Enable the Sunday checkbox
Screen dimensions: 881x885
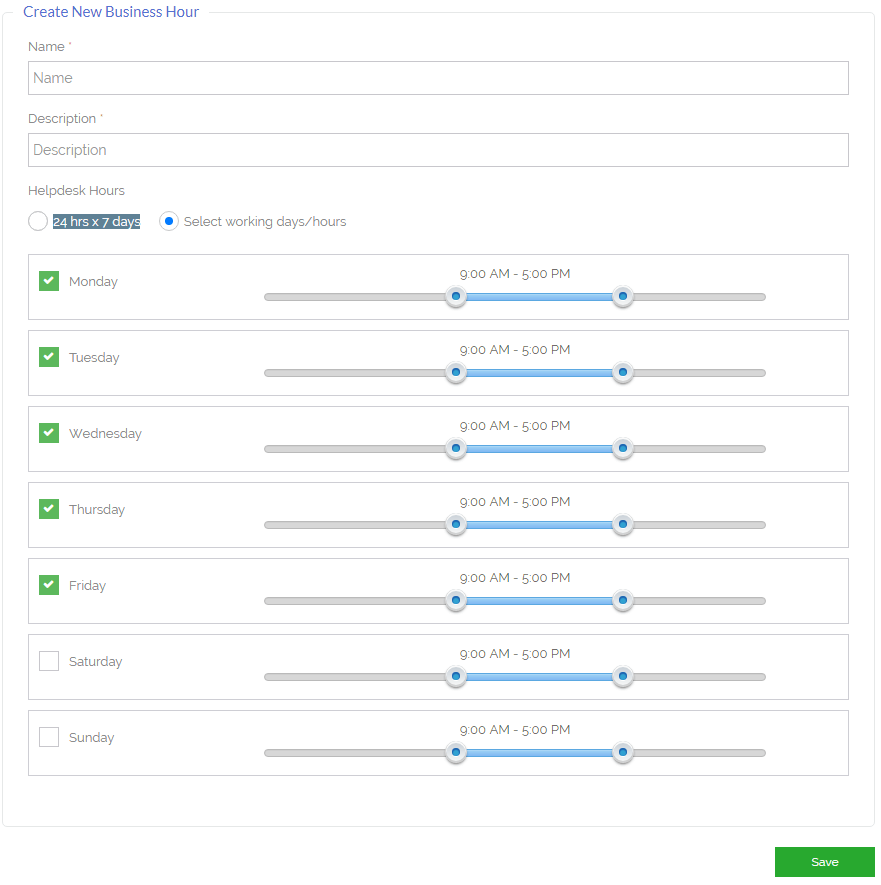[49, 737]
